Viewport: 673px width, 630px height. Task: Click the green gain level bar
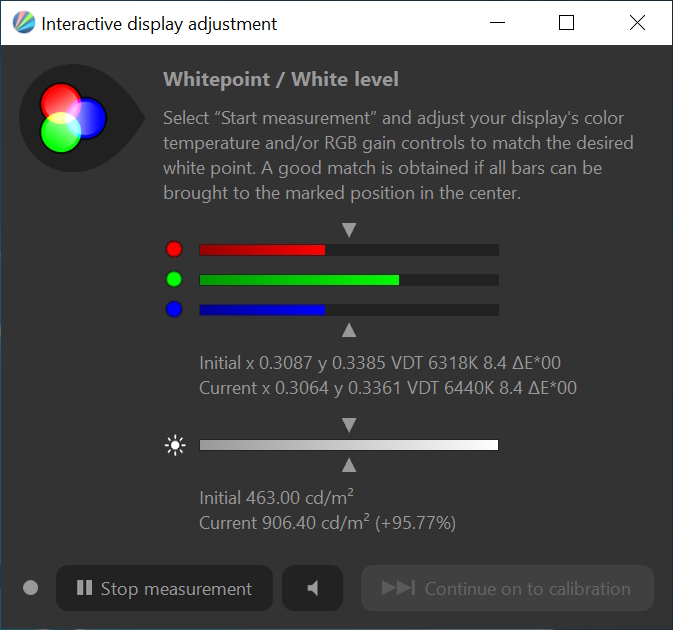click(348, 280)
